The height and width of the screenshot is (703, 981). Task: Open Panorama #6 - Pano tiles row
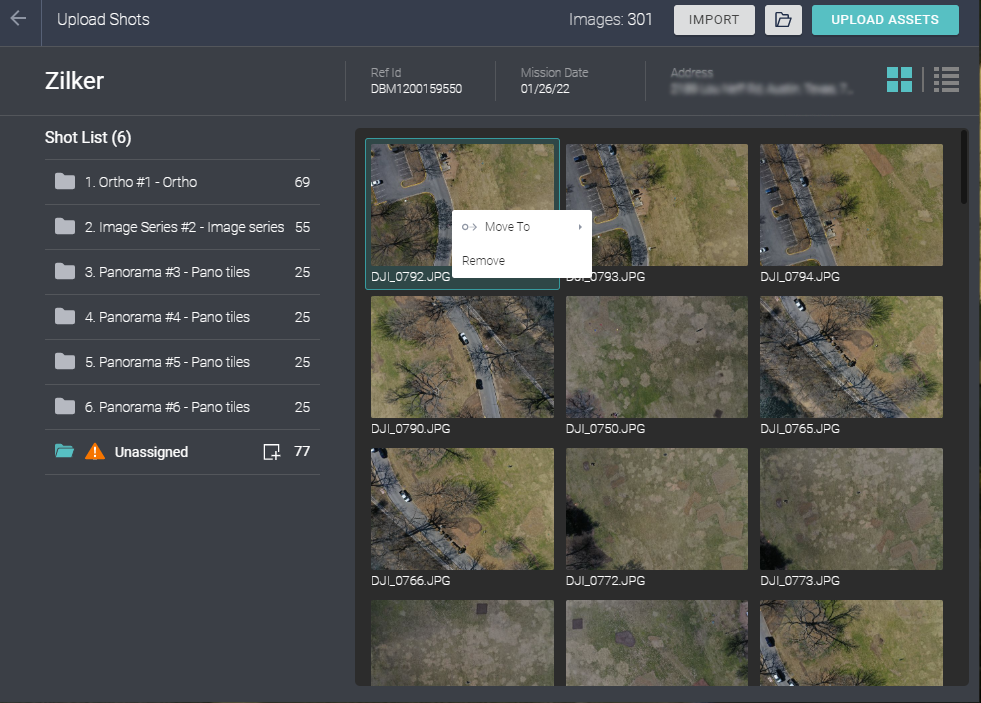(182, 407)
